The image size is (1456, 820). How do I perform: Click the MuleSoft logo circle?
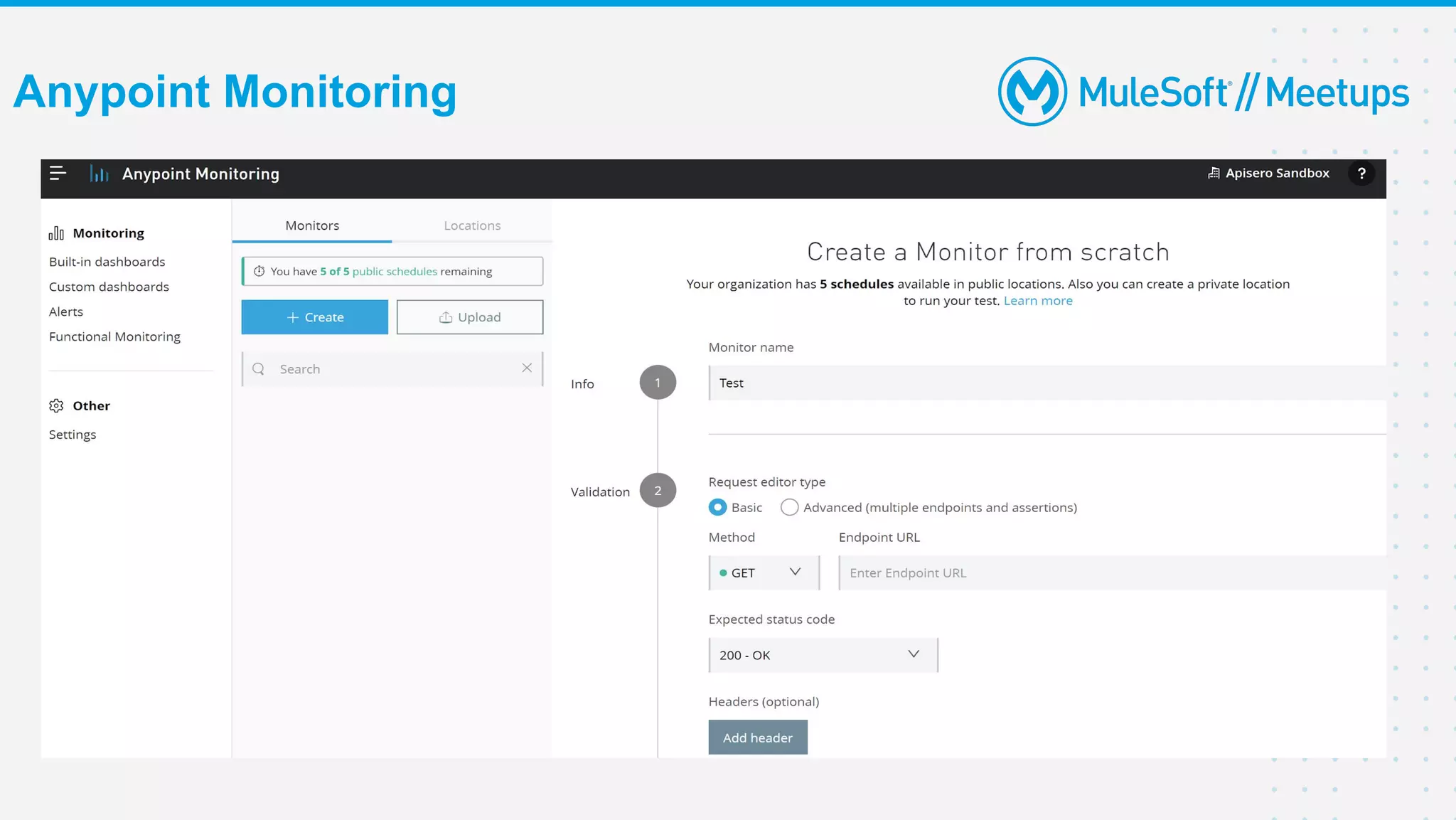[1032, 92]
